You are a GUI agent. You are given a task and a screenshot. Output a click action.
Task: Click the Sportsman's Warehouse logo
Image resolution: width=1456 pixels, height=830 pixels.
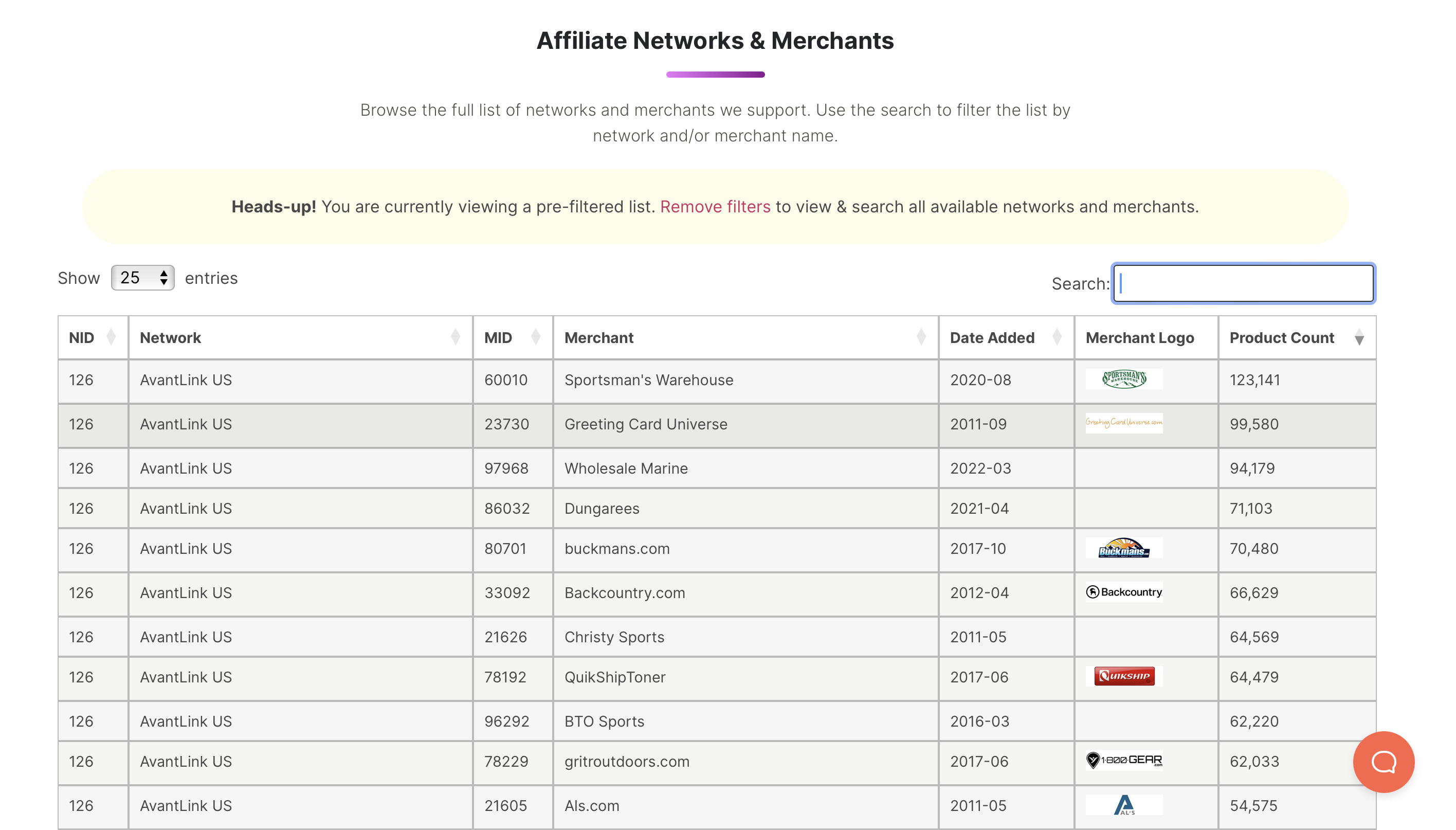(1124, 379)
